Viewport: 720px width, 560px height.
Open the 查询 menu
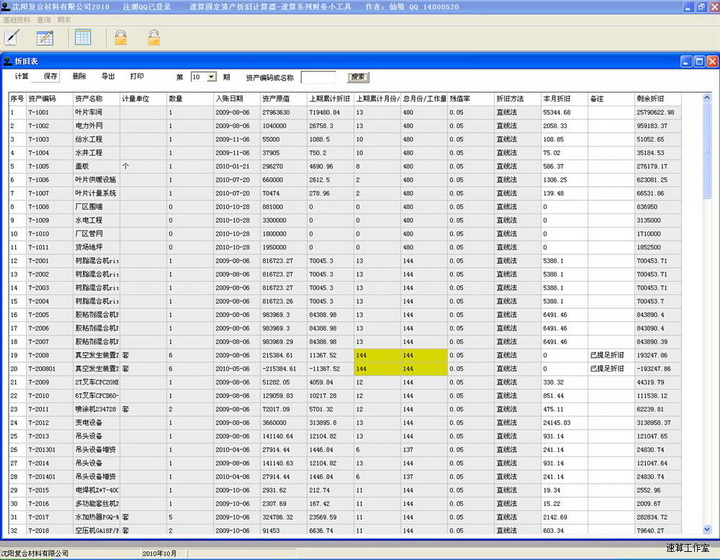coord(43,19)
